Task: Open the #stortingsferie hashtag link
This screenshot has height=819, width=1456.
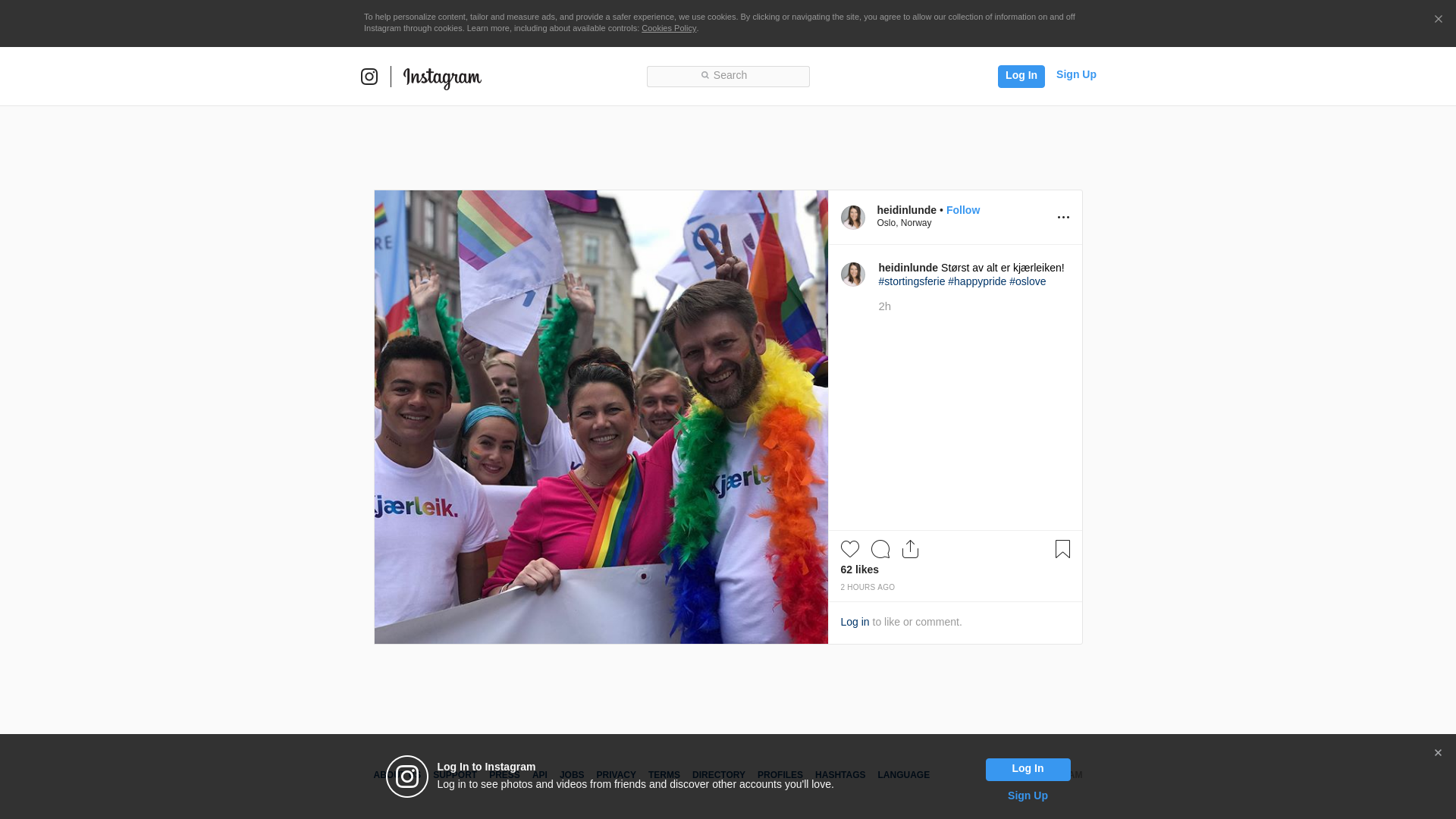Action: tap(912, 281)
